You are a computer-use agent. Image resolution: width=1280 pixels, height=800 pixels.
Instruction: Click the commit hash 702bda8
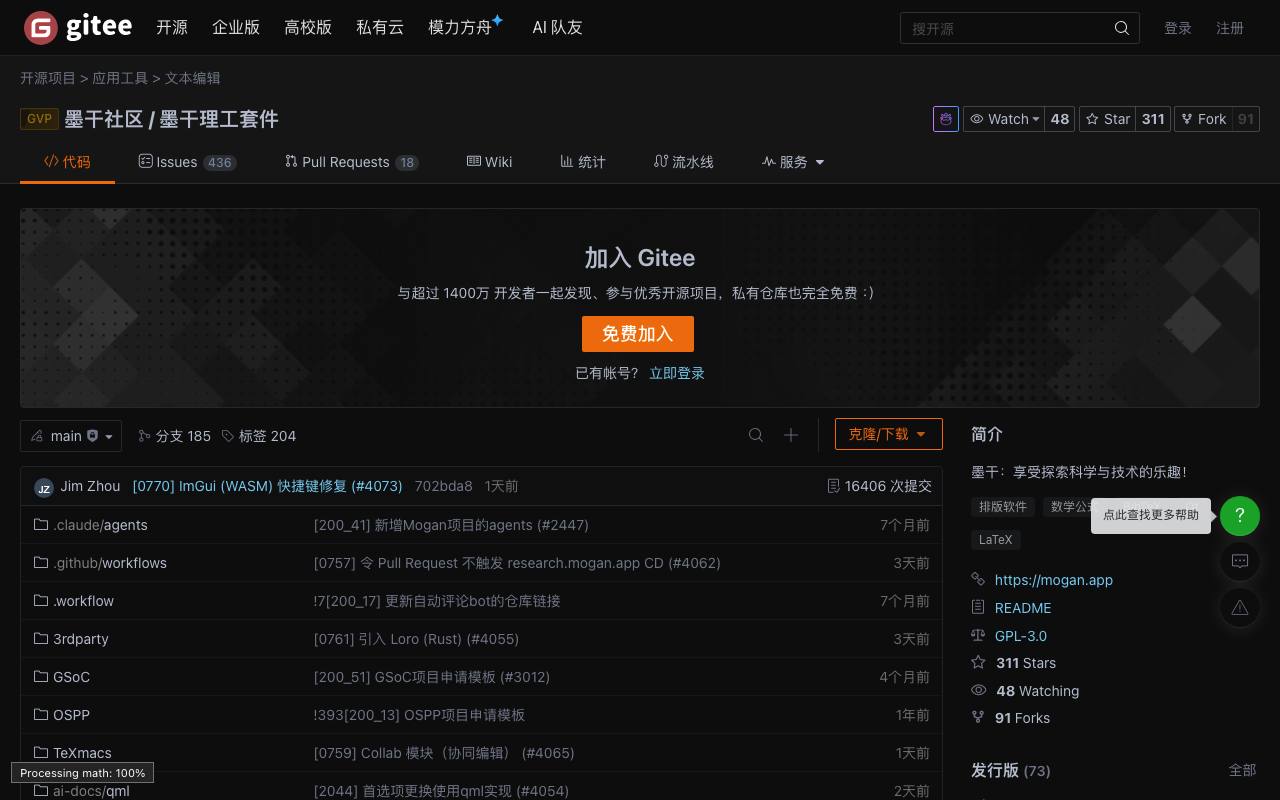coord(443,486)
